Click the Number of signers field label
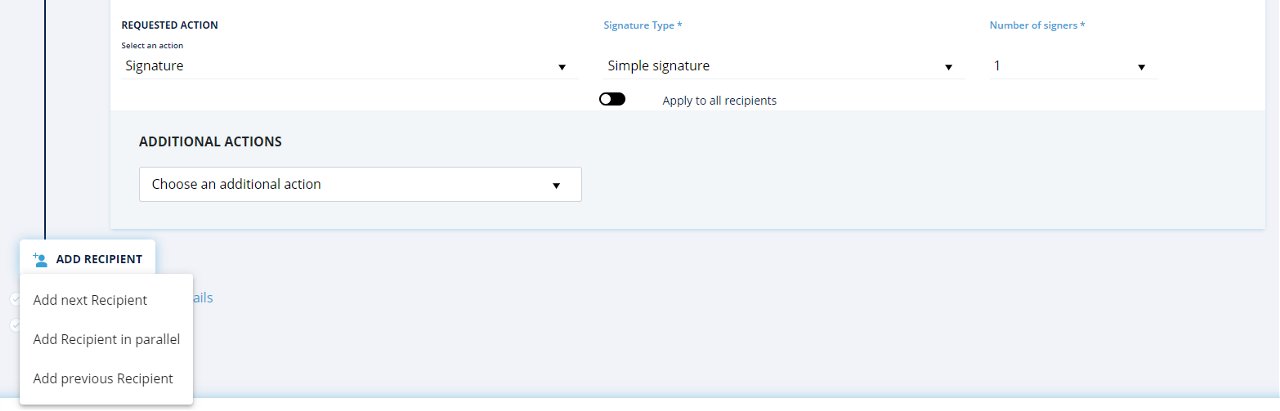1280x411 pixels. click(1037, 25)
